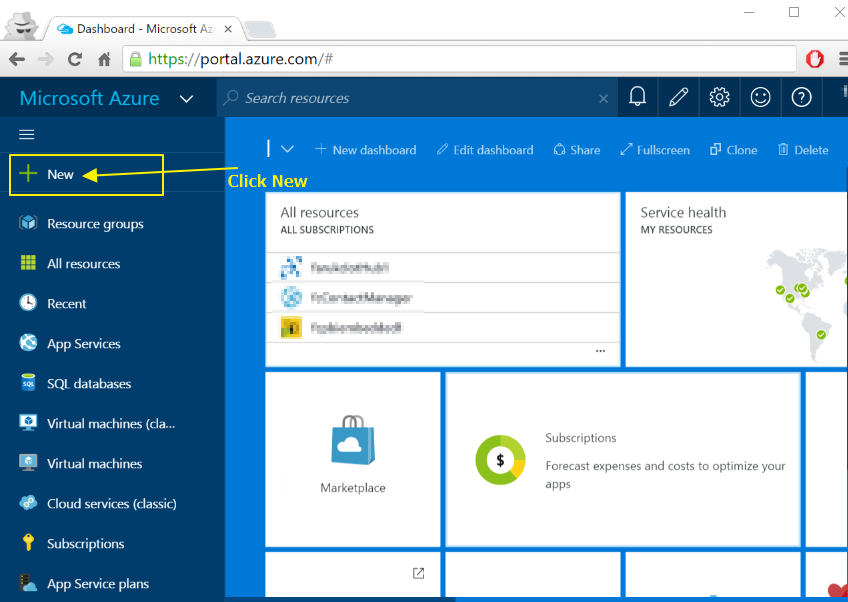This screenshot has height=602, width=848.
Task: Expand the Microsoft Azure chevron dropdown
Action: 186,98
